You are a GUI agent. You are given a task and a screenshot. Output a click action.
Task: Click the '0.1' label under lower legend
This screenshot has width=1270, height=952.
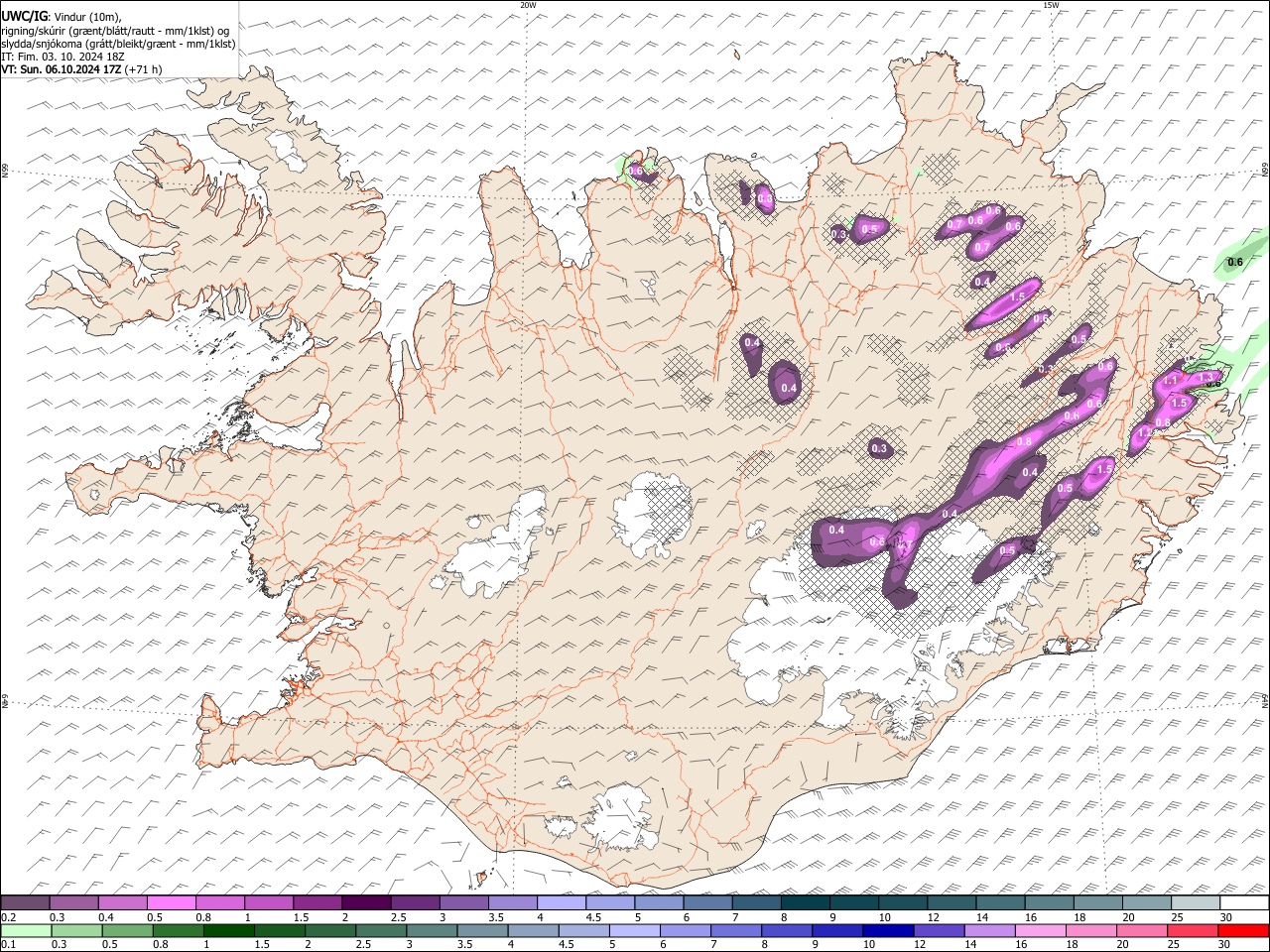click(8, 945)
